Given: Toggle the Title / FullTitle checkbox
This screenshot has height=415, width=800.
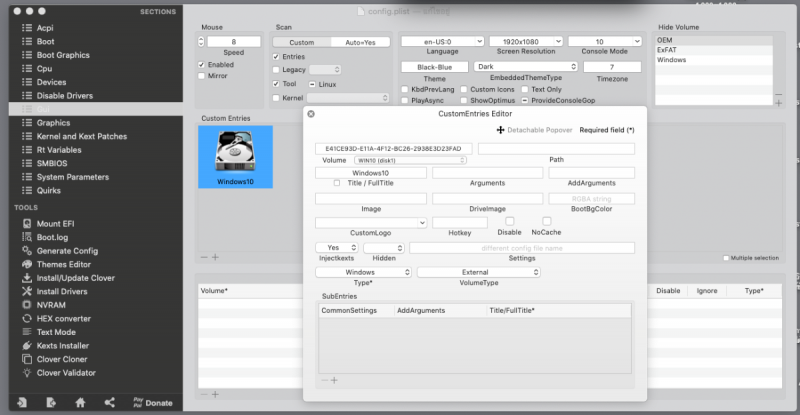Looking at the screenshot, I should pyautogui.click(x=337, y=183).
